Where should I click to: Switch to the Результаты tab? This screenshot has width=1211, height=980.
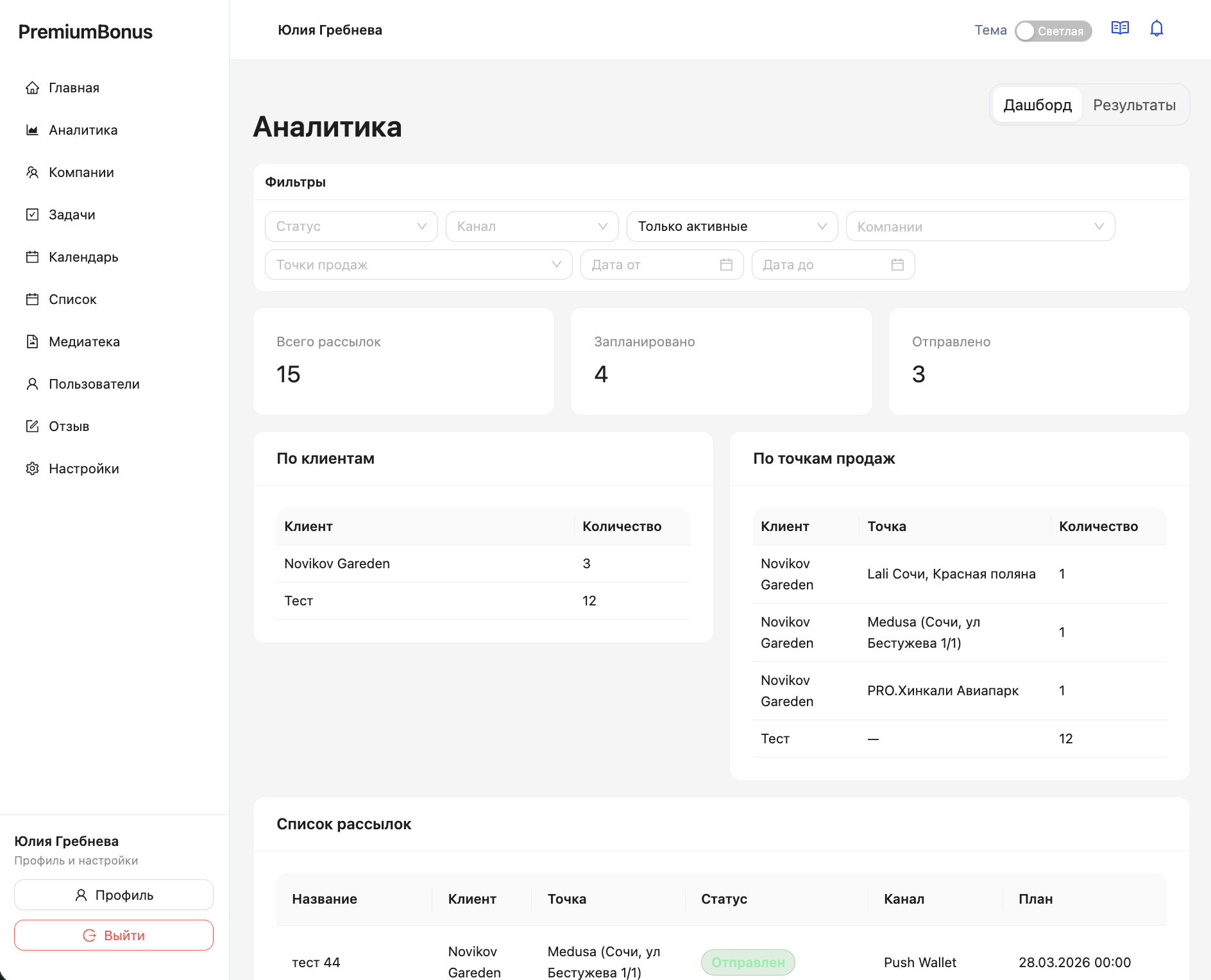click(x=1133, y=105)
